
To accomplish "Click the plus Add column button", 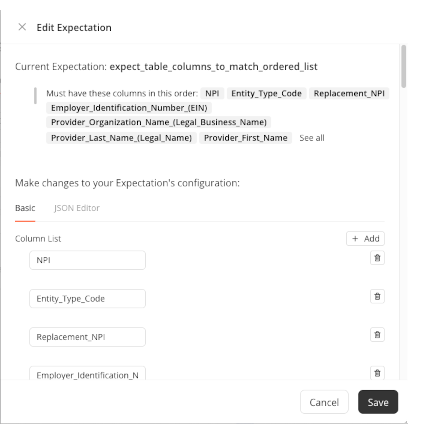I will point(365,239).
